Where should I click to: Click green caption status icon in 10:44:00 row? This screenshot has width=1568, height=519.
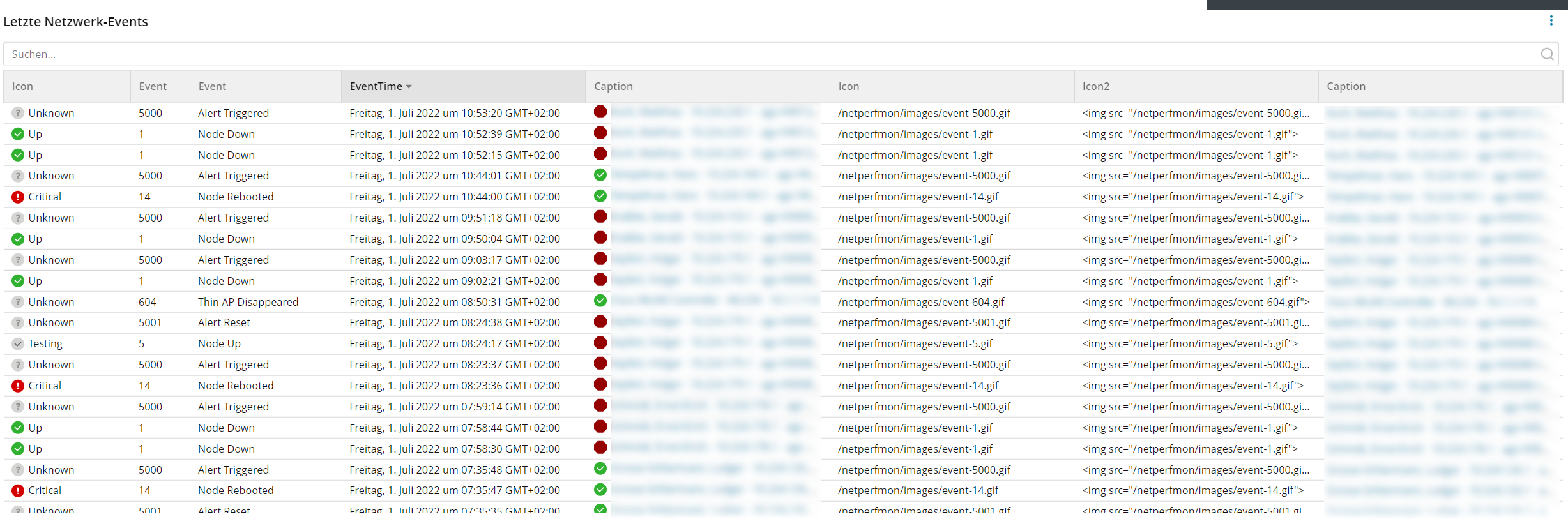coord(600,195)
